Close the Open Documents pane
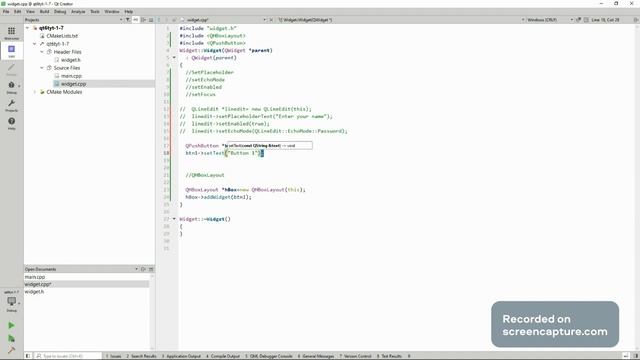640x360 pixels. pyautogui.click(x=151, y=269)
